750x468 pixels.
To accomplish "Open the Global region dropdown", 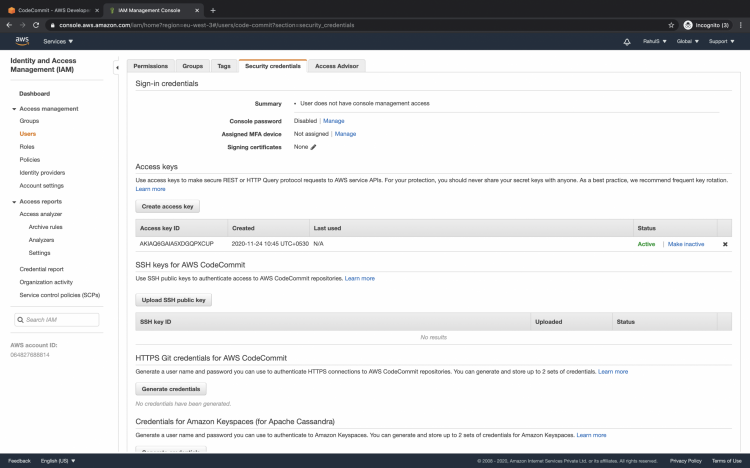I will pos(687,41).
